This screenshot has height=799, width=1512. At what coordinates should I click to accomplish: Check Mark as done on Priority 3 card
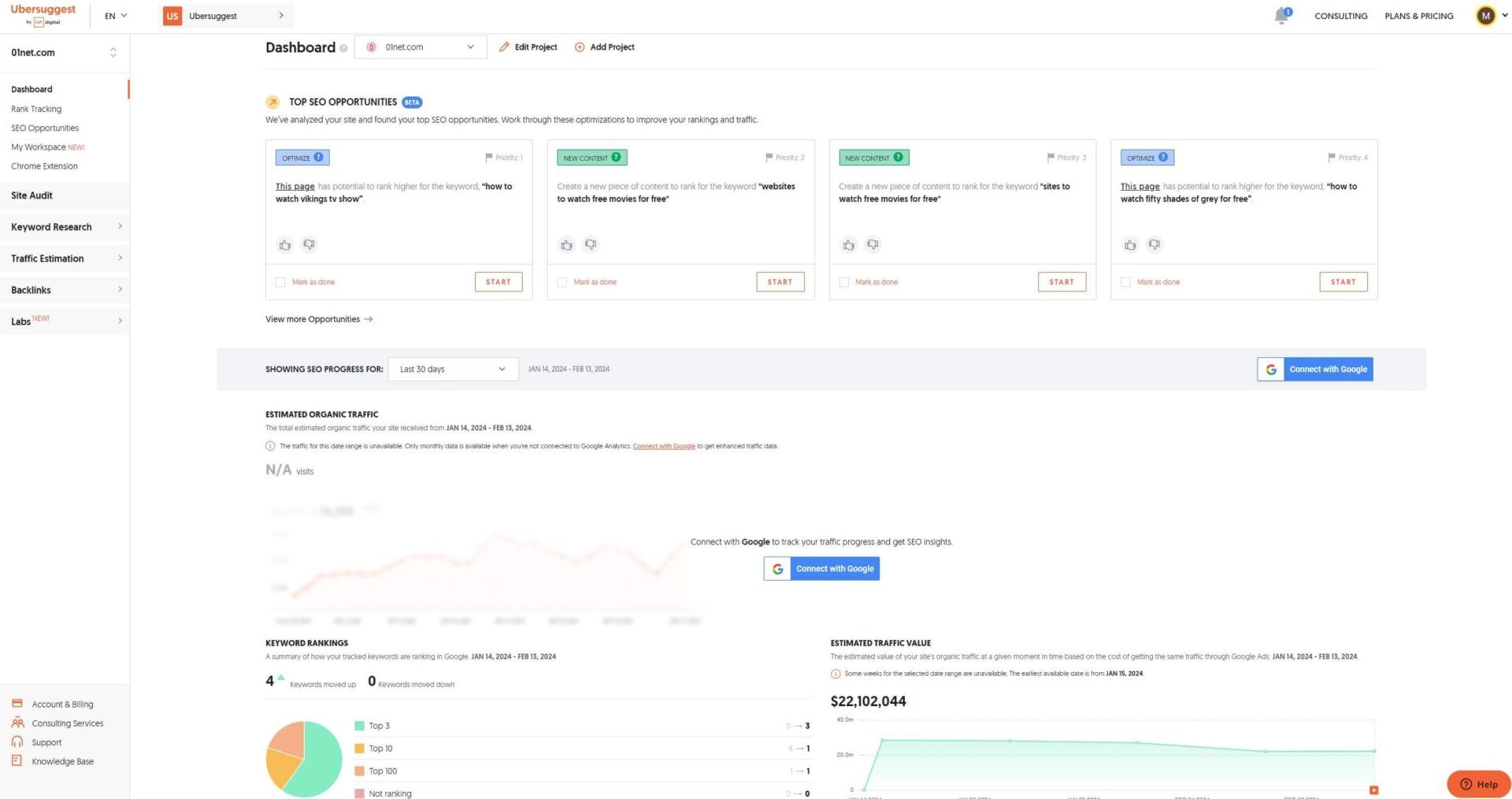coord(843,282)
